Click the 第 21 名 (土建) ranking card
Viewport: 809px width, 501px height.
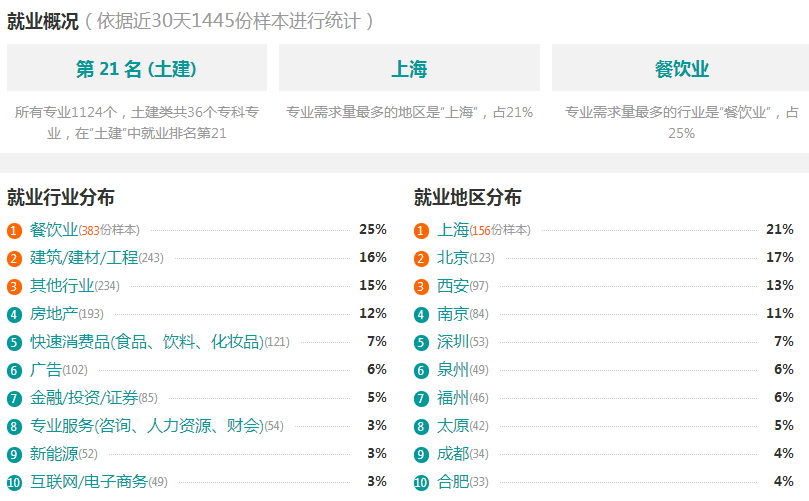tap(137, 68)
